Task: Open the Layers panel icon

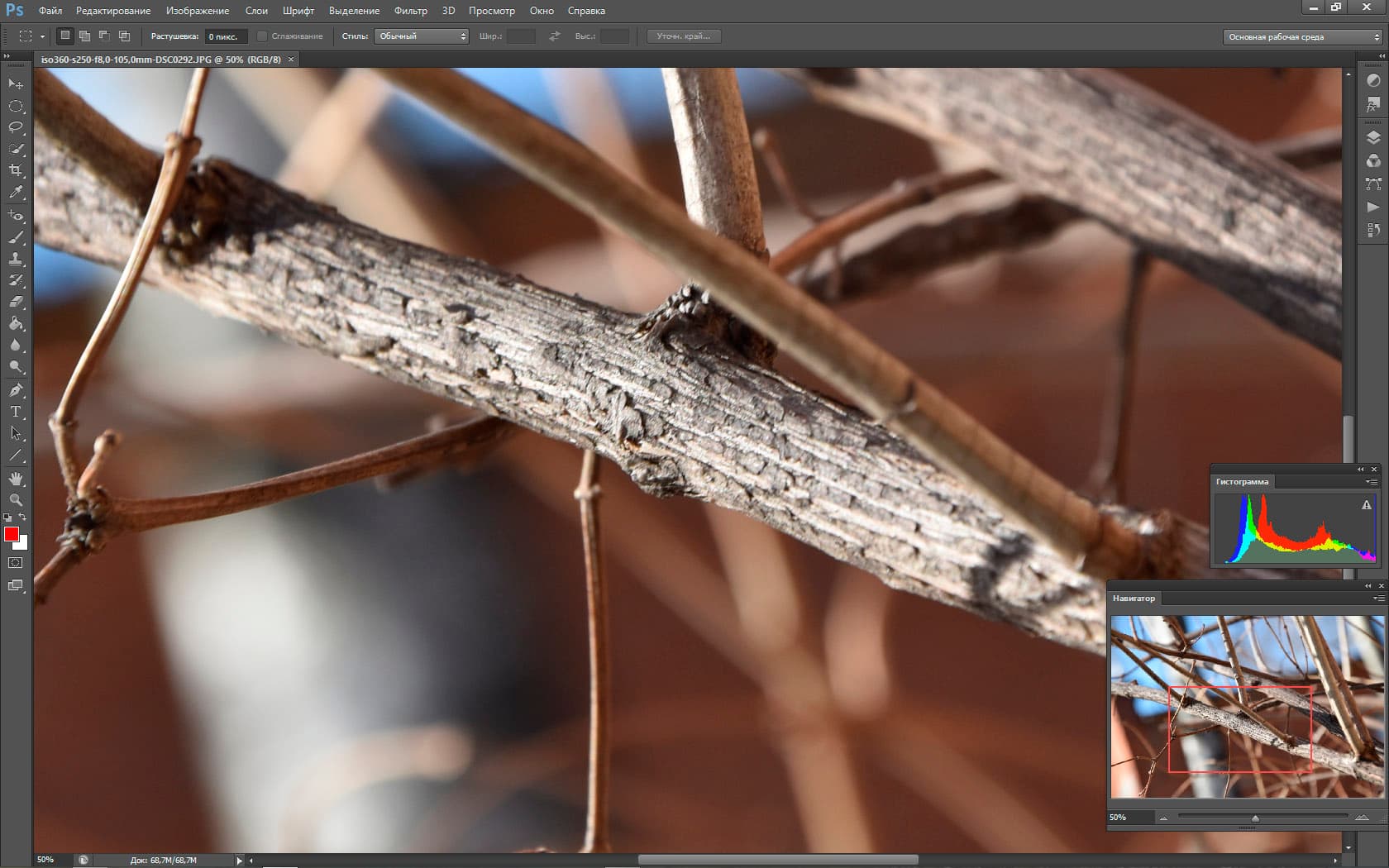Action: click(x=1373, y=137)
